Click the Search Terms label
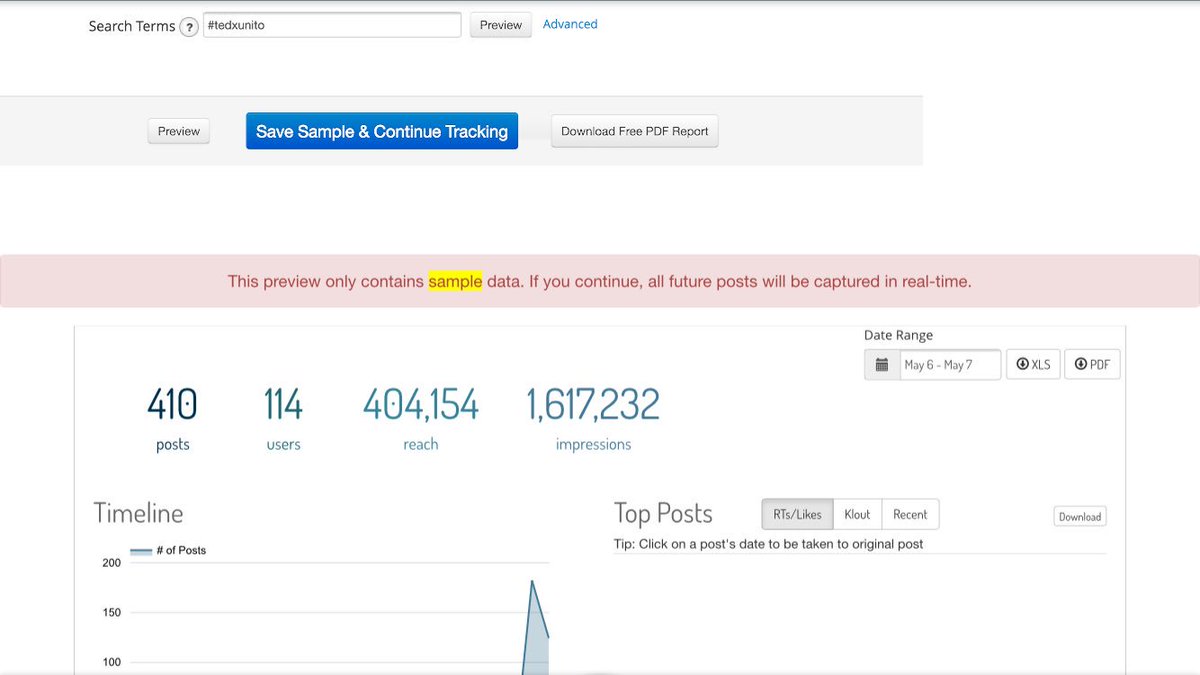 click(x=132, y=26)
